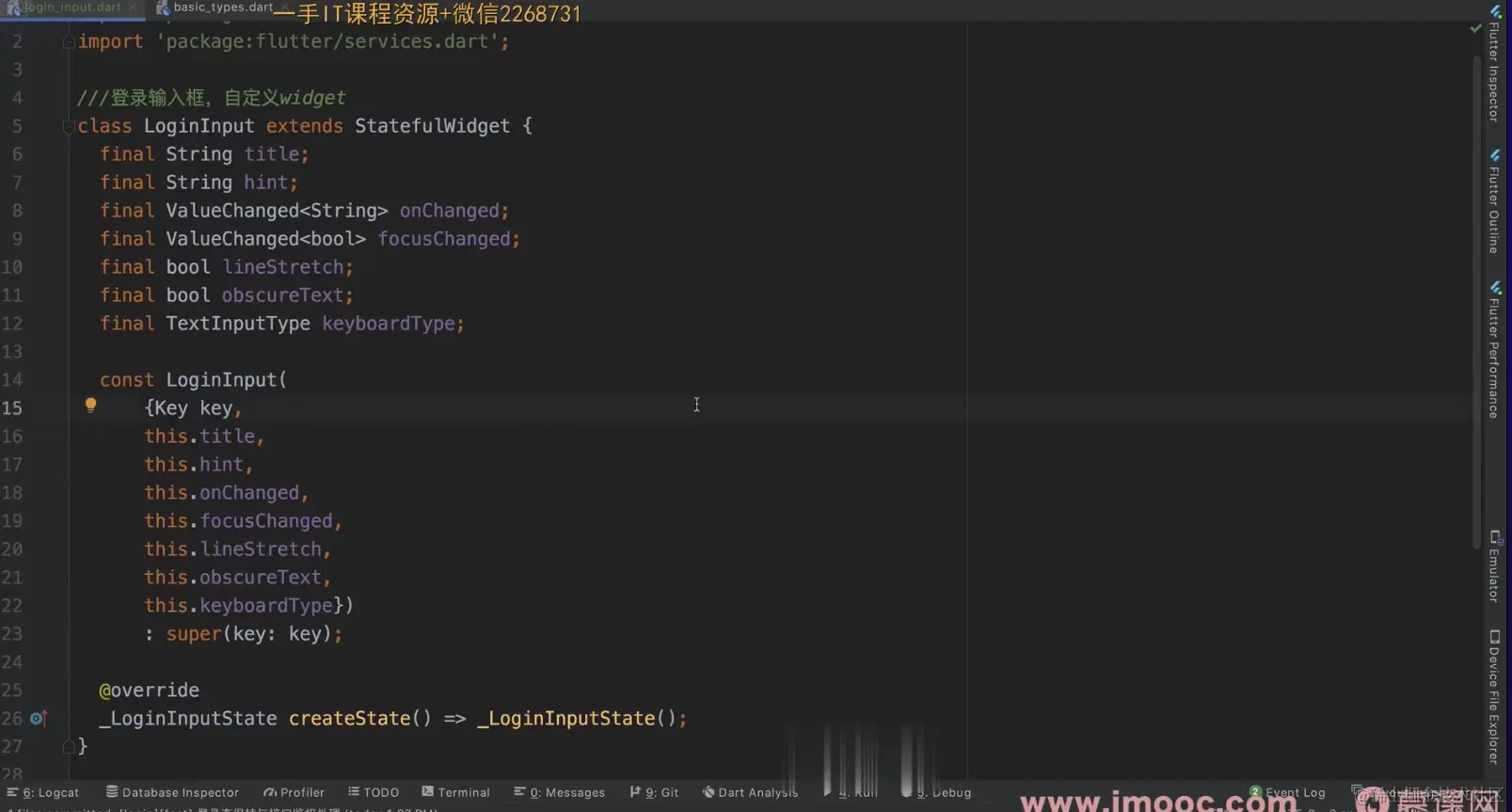Click 'this.keyboardType})' on line 22
This screenshot has width=1512, height=812.
point(248,606)
